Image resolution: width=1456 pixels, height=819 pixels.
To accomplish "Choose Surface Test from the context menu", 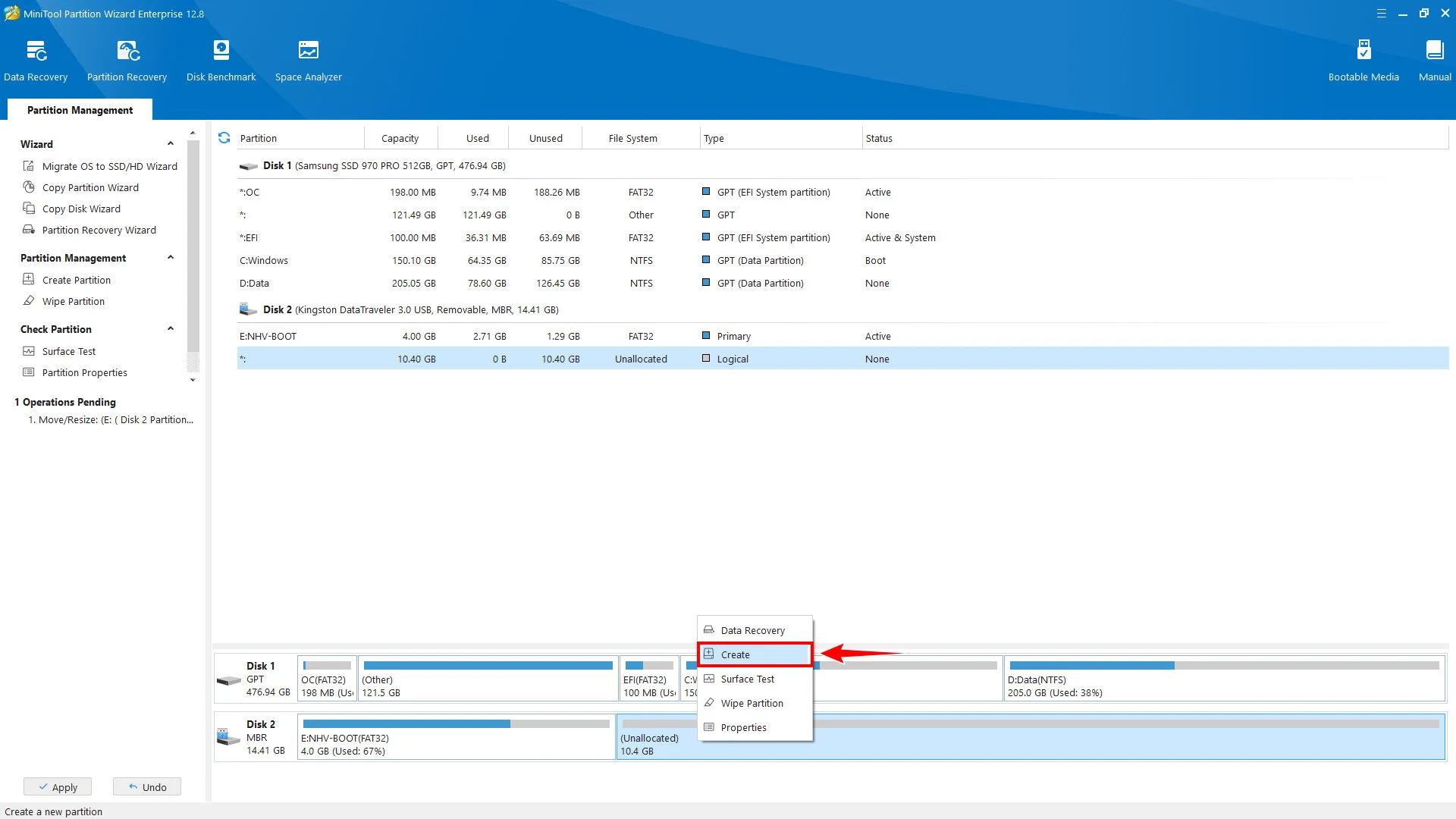I will (x=755, y=679).
